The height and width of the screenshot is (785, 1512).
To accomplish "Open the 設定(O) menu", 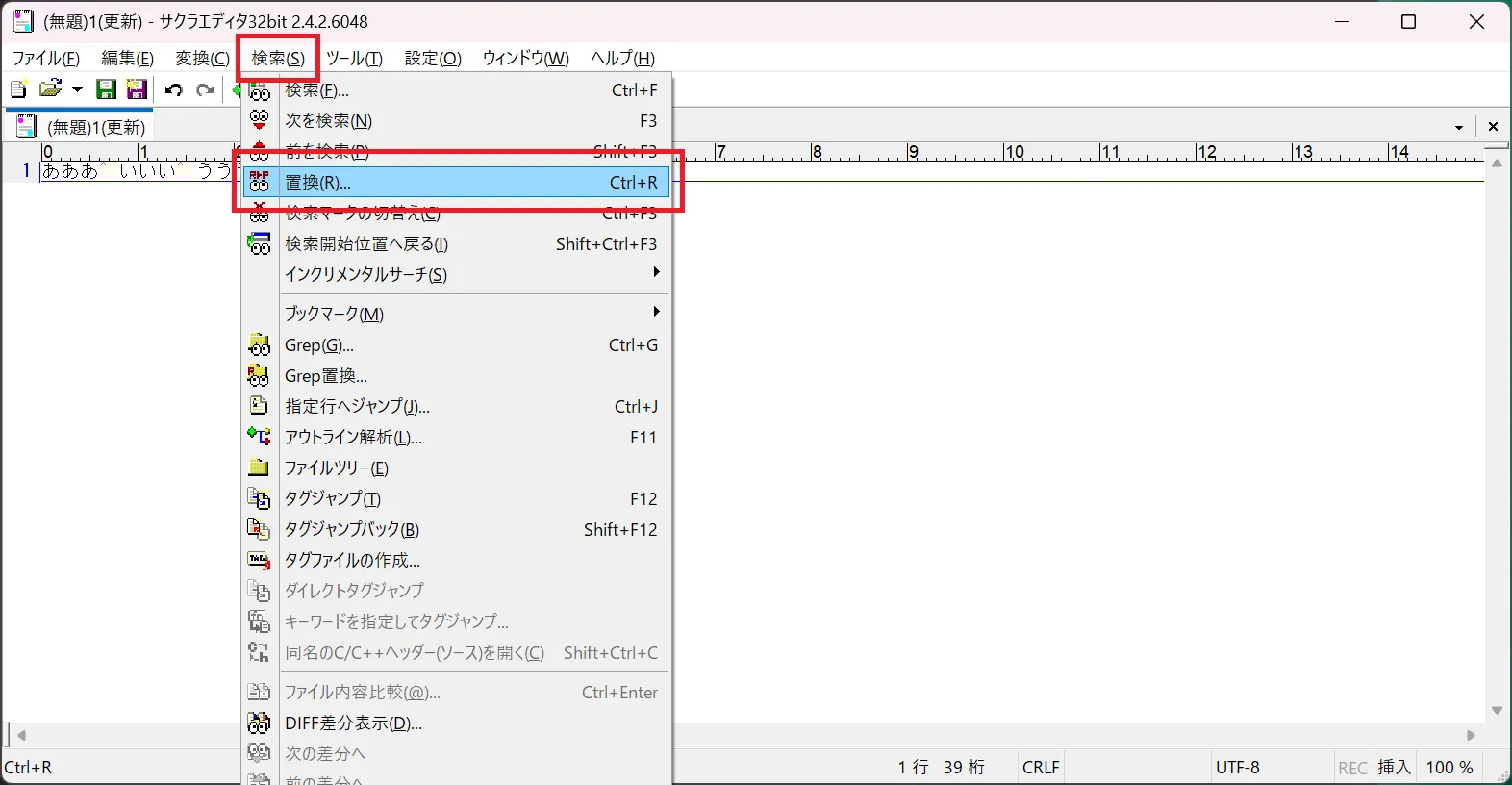I will click(433, 59).
